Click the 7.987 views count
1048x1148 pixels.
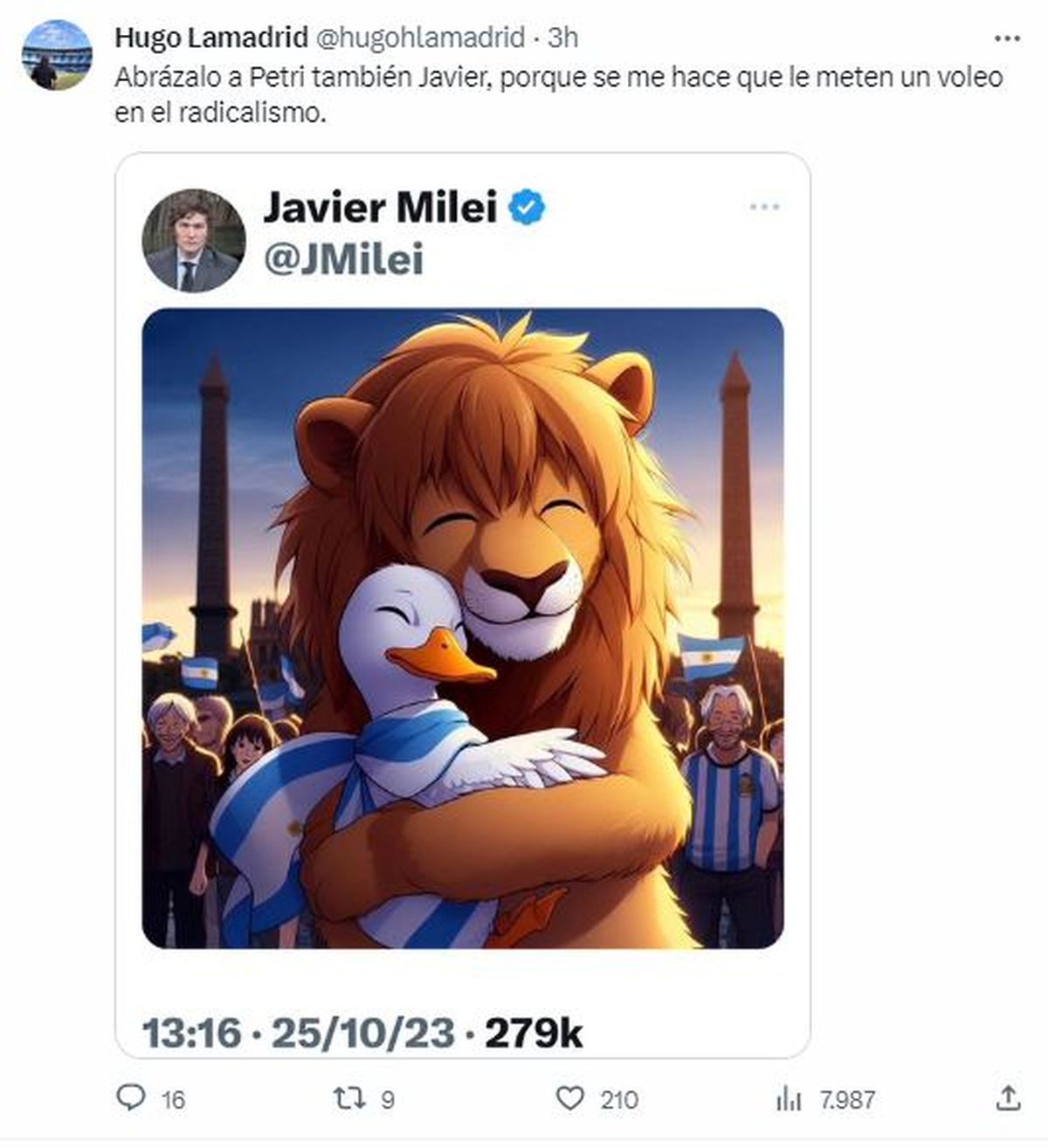[846, 1099]
